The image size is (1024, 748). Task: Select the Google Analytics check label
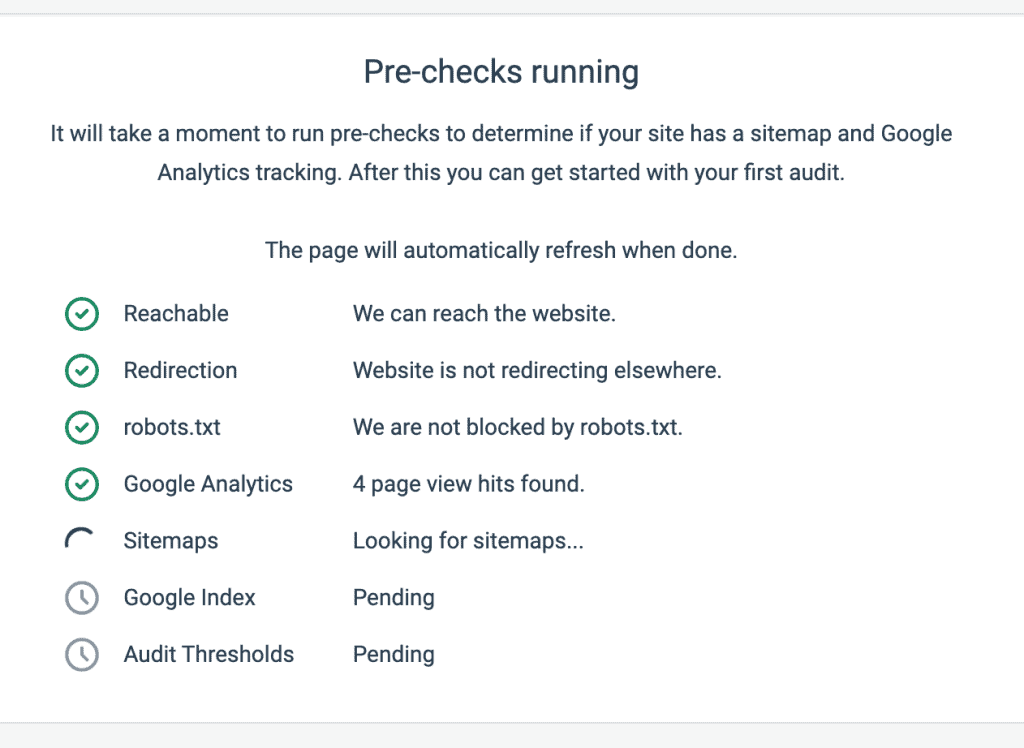click(x=208, y=484)
